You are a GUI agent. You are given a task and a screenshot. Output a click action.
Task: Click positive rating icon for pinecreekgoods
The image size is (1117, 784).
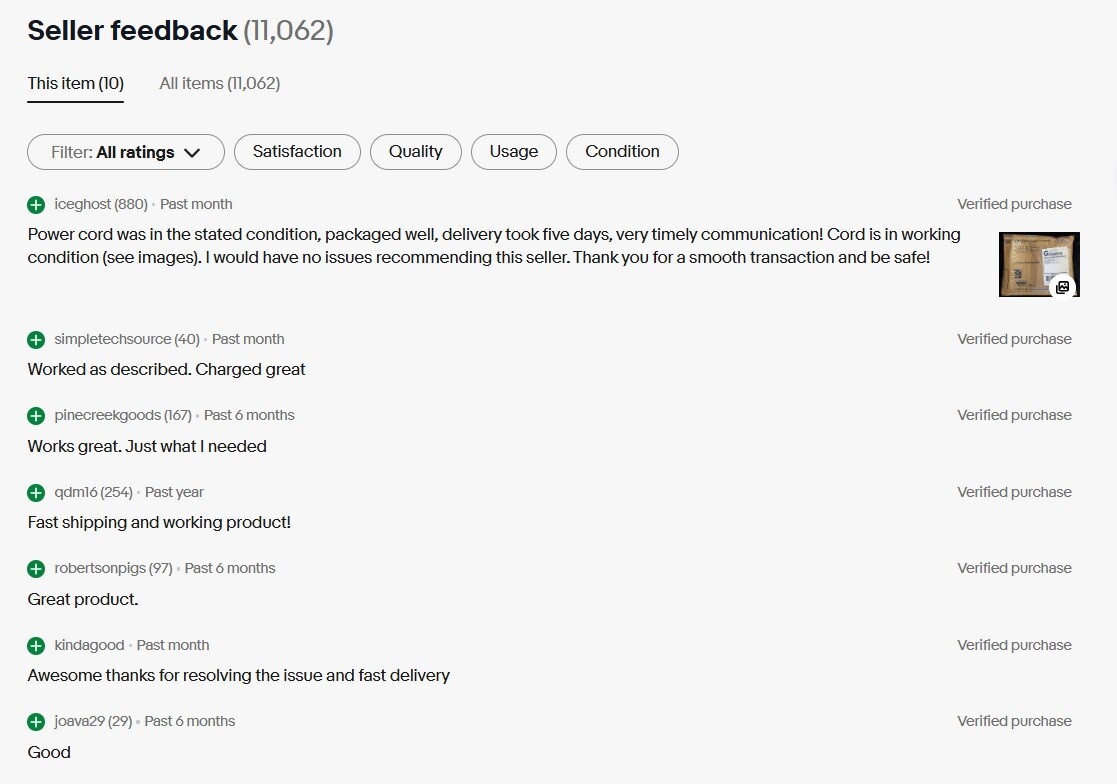[36, 416]
